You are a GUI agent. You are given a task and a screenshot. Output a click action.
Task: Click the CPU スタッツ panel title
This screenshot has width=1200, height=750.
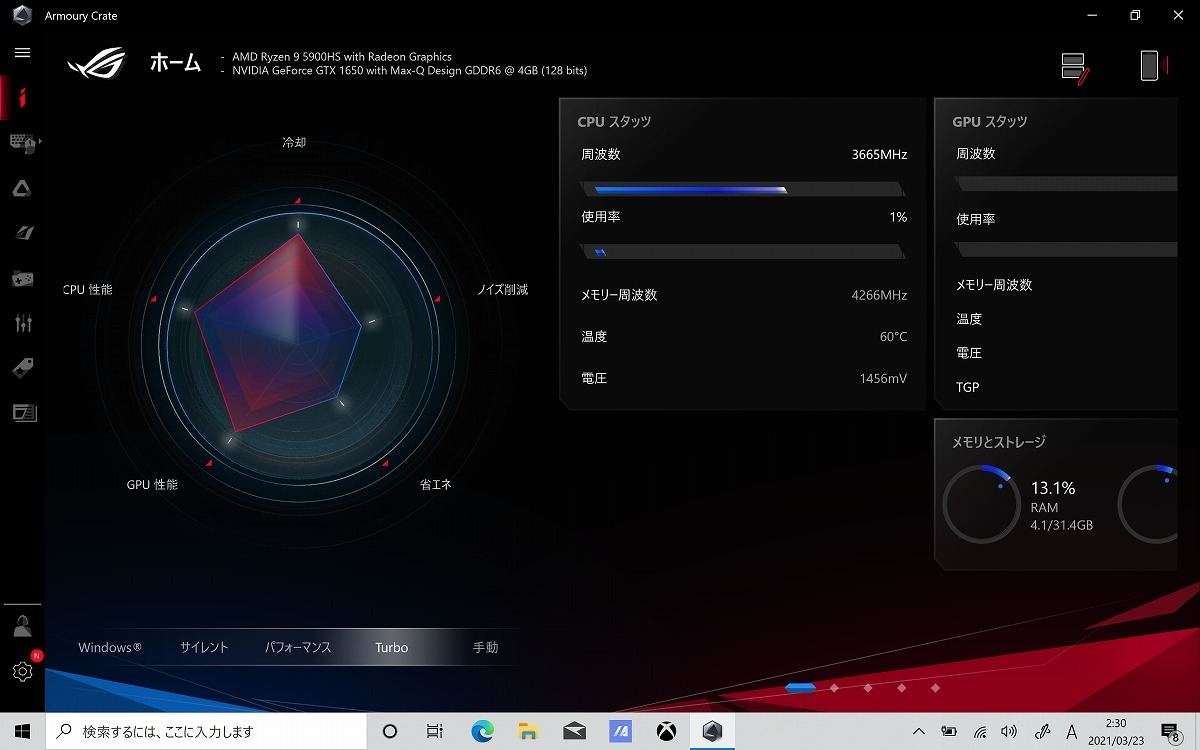[x=614, y=121]
